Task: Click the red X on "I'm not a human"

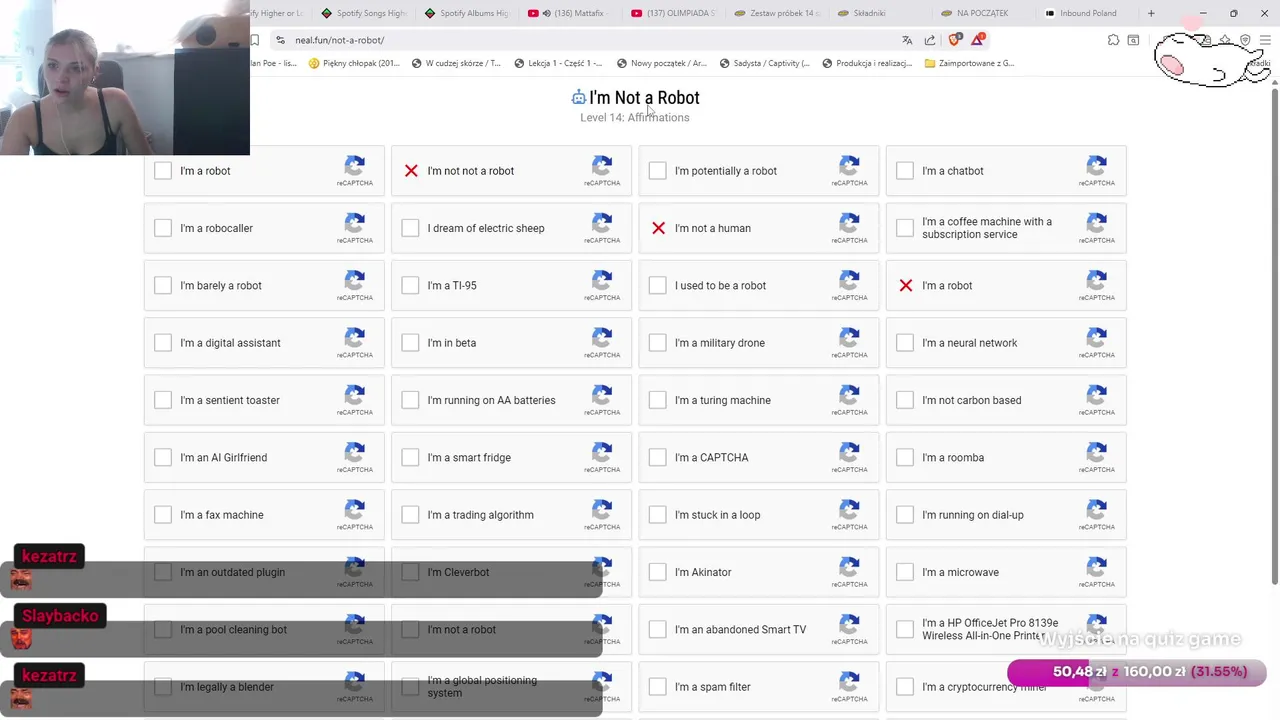Action: coord(658,228)
